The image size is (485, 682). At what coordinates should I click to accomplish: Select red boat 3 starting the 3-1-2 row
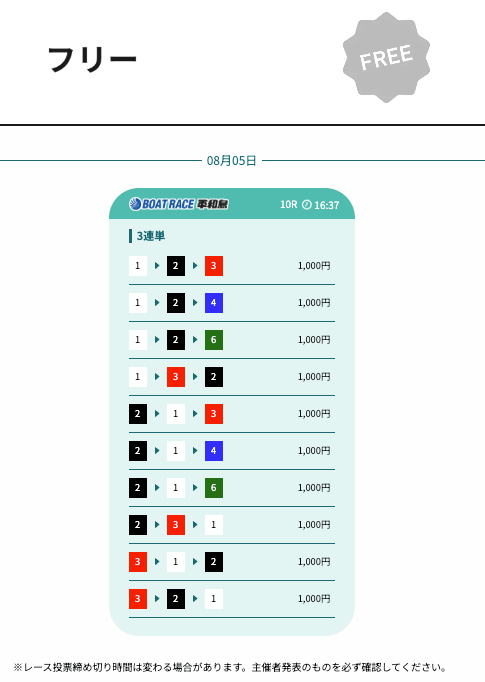(138, 562)
